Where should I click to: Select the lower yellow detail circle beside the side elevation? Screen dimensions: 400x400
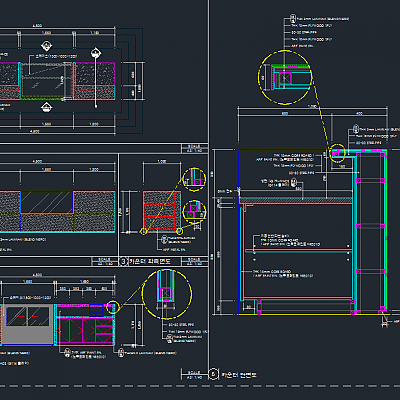(x=194, y=212)
